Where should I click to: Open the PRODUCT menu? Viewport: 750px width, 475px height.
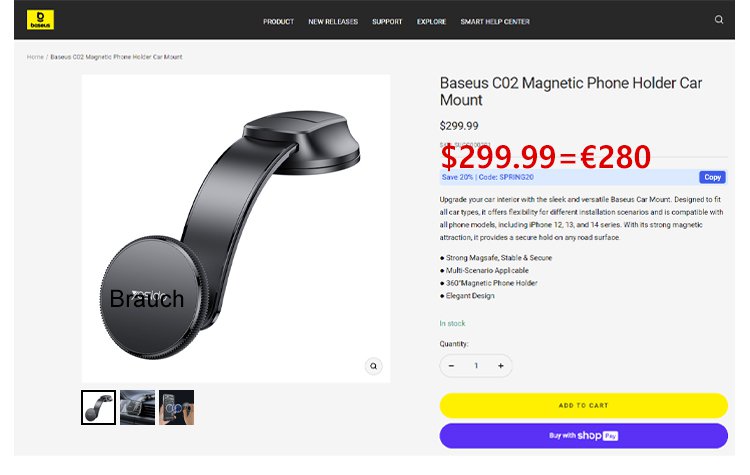click(x=278, y=21)
